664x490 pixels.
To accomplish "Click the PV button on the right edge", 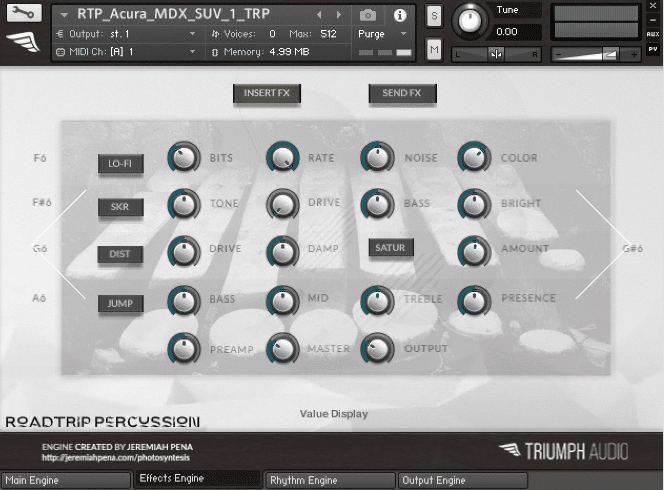I will click(x=653, y=49).
